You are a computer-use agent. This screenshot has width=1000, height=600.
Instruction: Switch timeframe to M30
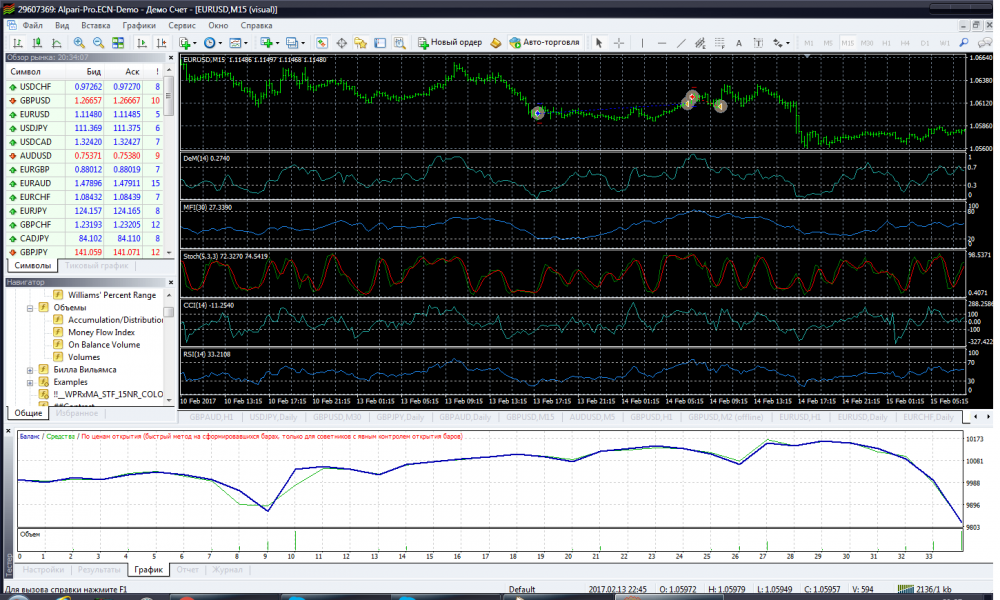pos(867,43)
